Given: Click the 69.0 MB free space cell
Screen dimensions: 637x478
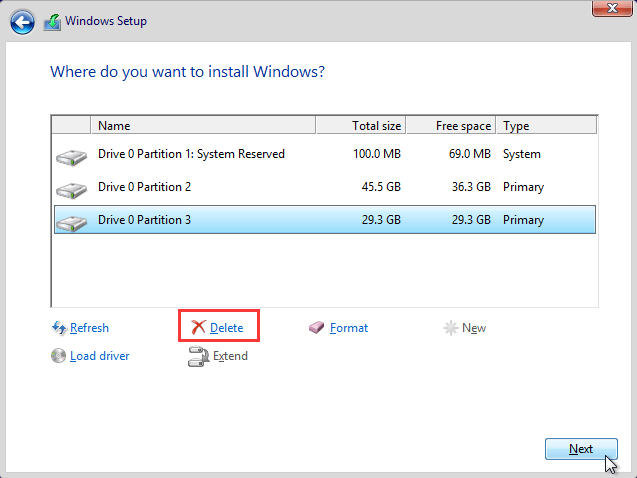Looking at the screenshot, I should 470,154.
